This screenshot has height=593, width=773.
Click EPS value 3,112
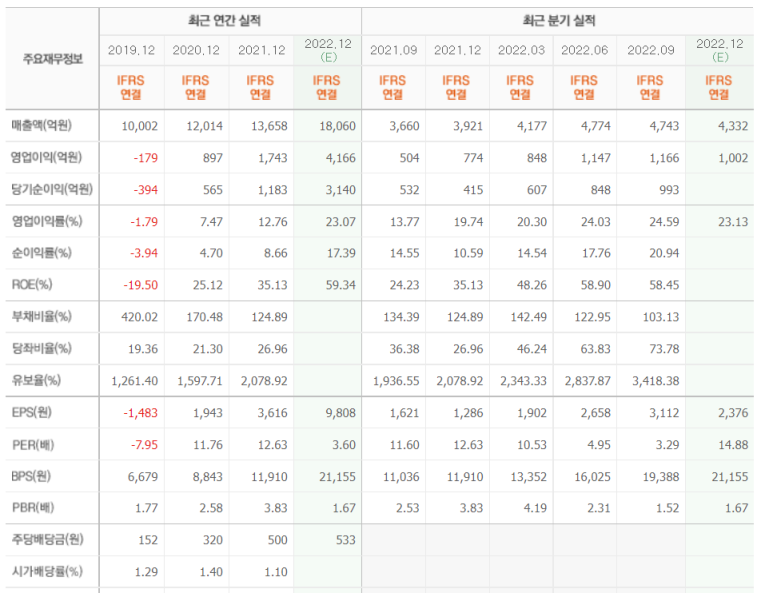tap(664, 413)
